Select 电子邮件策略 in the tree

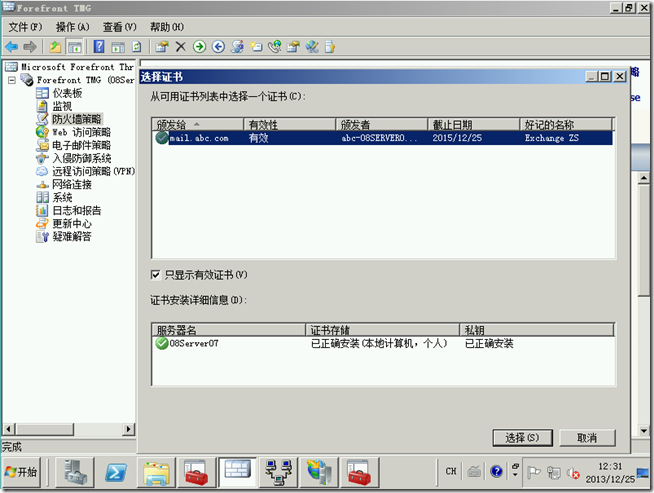81,145
